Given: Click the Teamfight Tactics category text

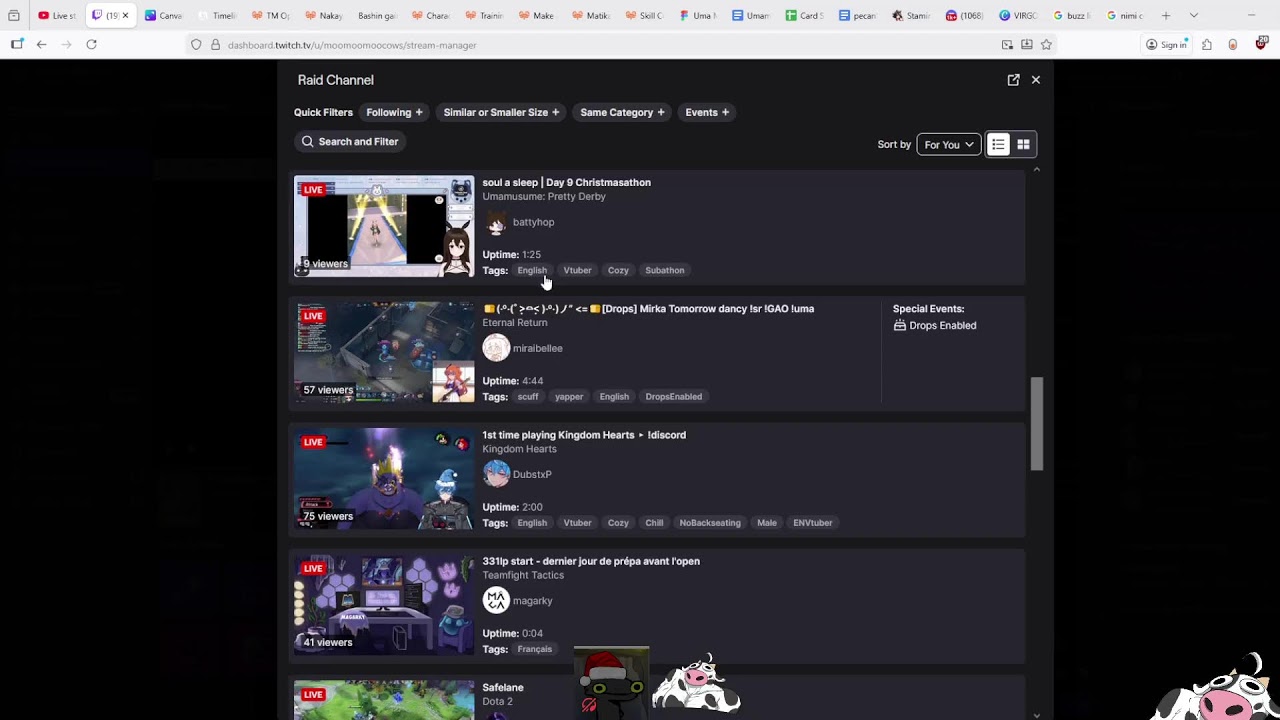Looking at the screenshot, I should click(x=523, y=575).
